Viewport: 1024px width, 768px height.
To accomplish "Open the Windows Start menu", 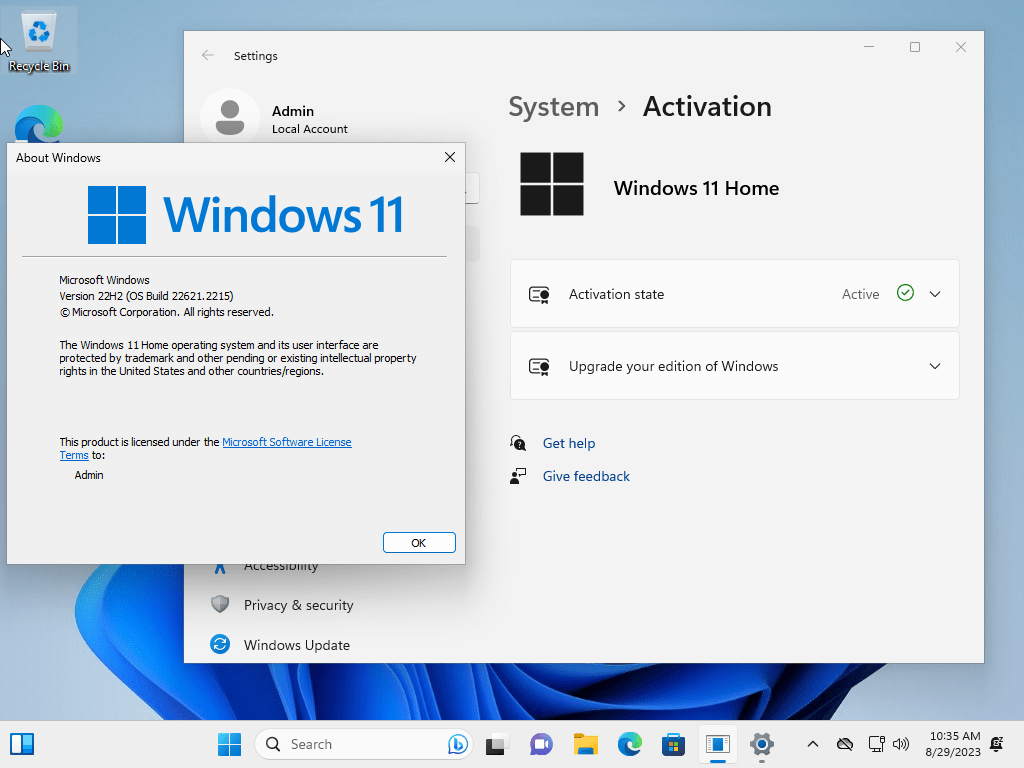I will (229, 744).
